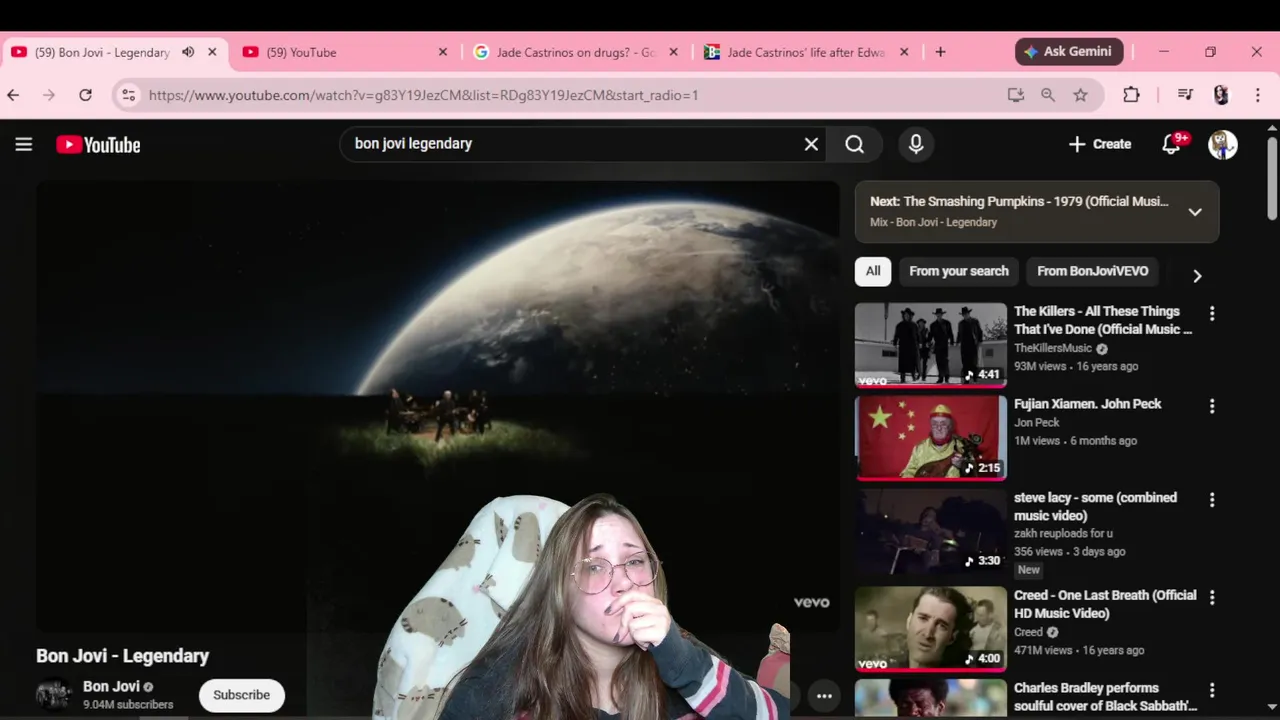1280x720 pixels.
Task: Open options for The Killers video
Action: 1212,314
